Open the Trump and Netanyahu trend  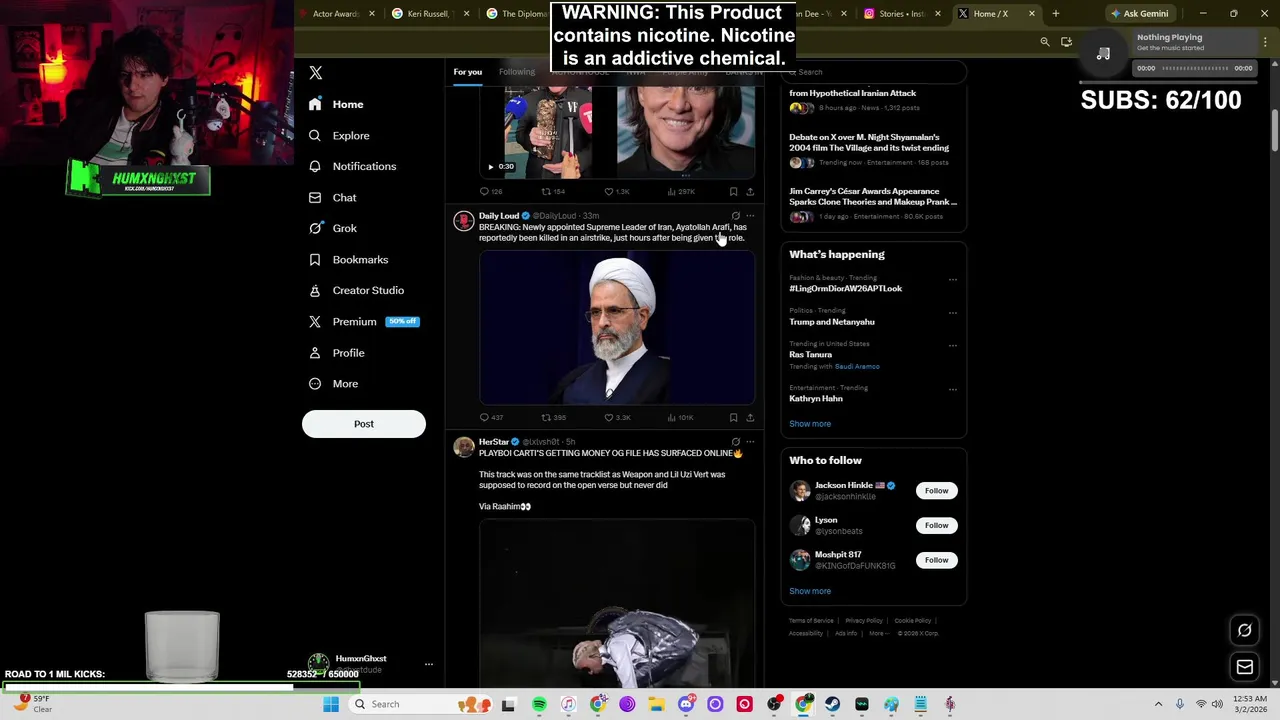[x=832, y=322]
